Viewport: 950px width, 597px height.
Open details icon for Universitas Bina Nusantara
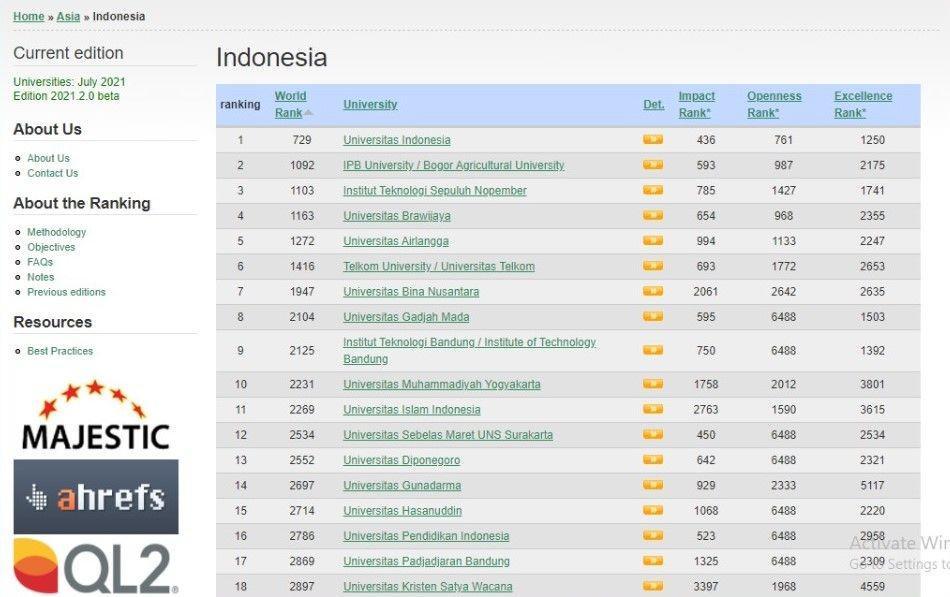point(653,292)
